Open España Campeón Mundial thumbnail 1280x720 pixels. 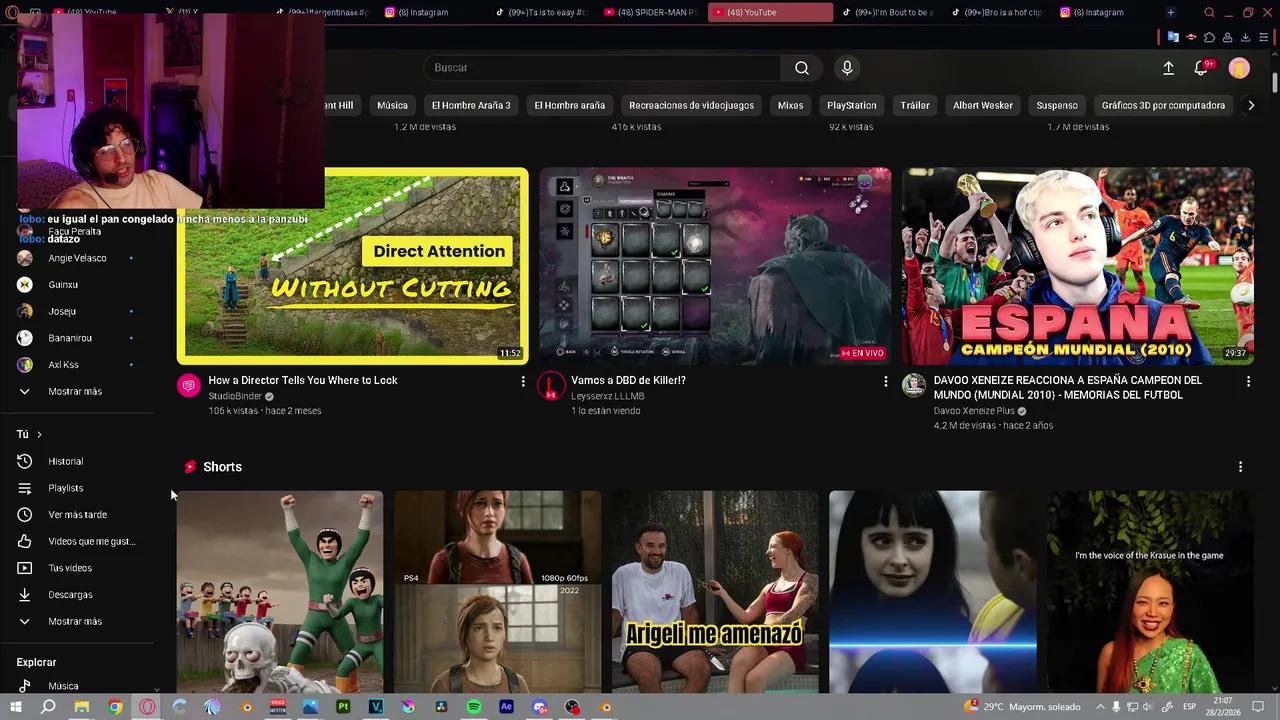tap(1078, 265)
